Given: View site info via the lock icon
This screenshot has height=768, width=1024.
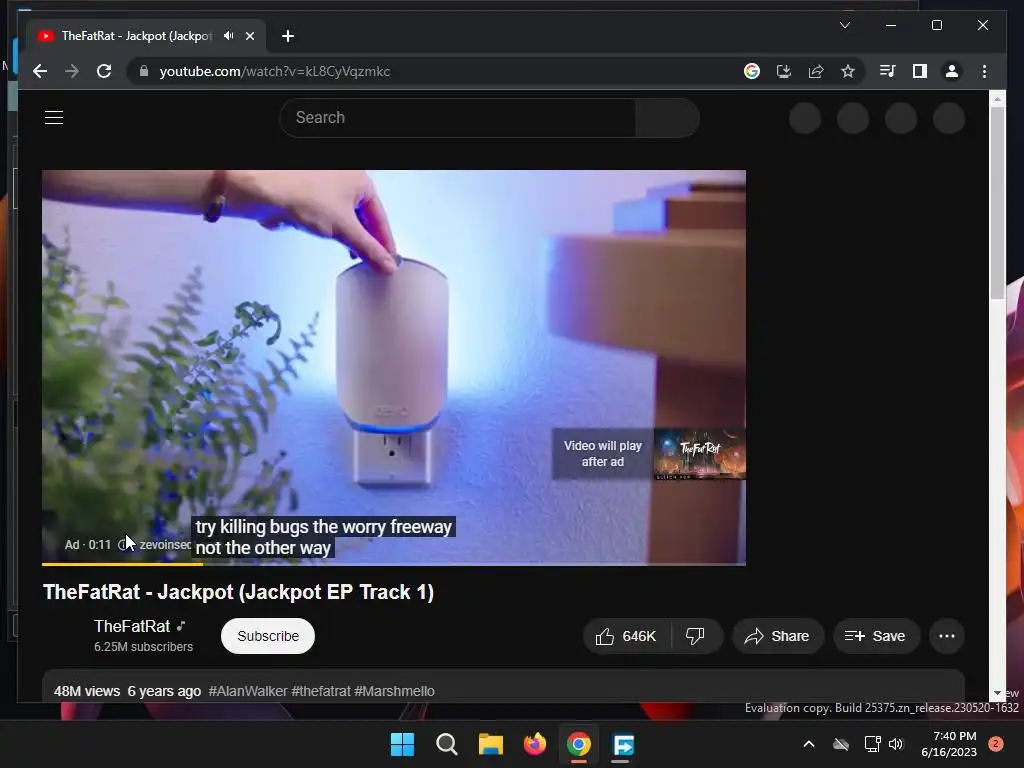Looking at the screenshot, I should 144,71.
